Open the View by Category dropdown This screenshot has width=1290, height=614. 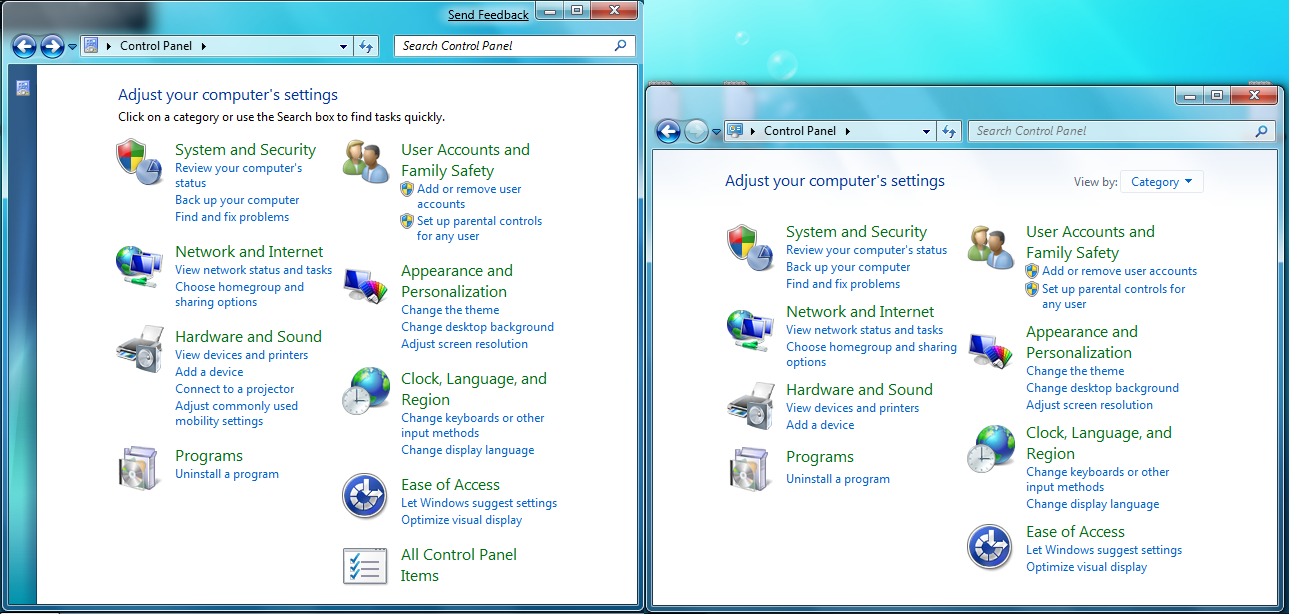(1161, 181)
